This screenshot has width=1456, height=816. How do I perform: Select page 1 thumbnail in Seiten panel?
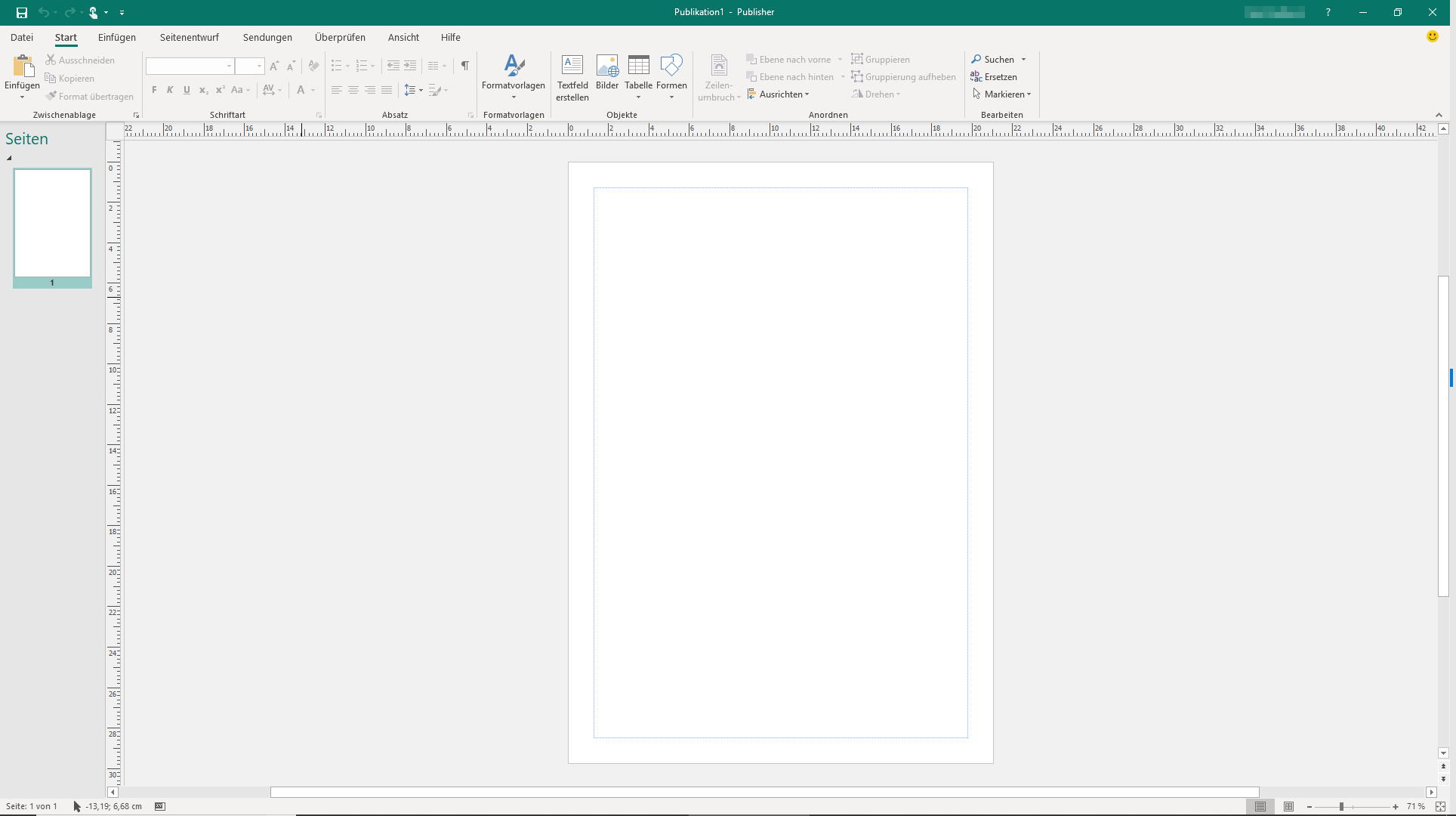52,224
